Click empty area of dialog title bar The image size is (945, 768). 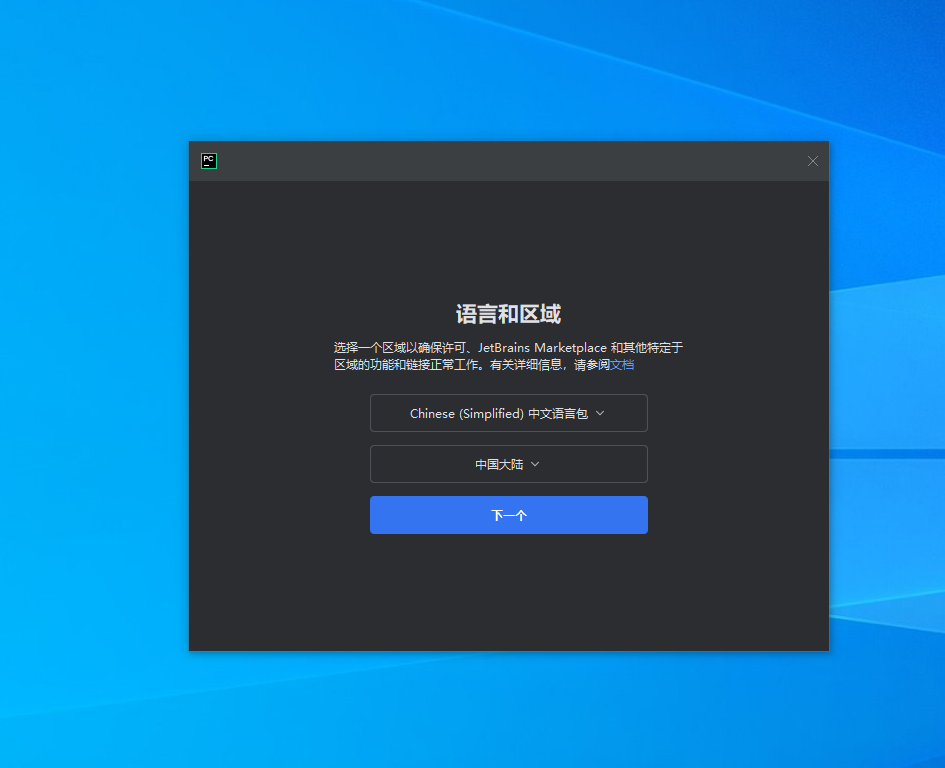(x=500, y=161)
